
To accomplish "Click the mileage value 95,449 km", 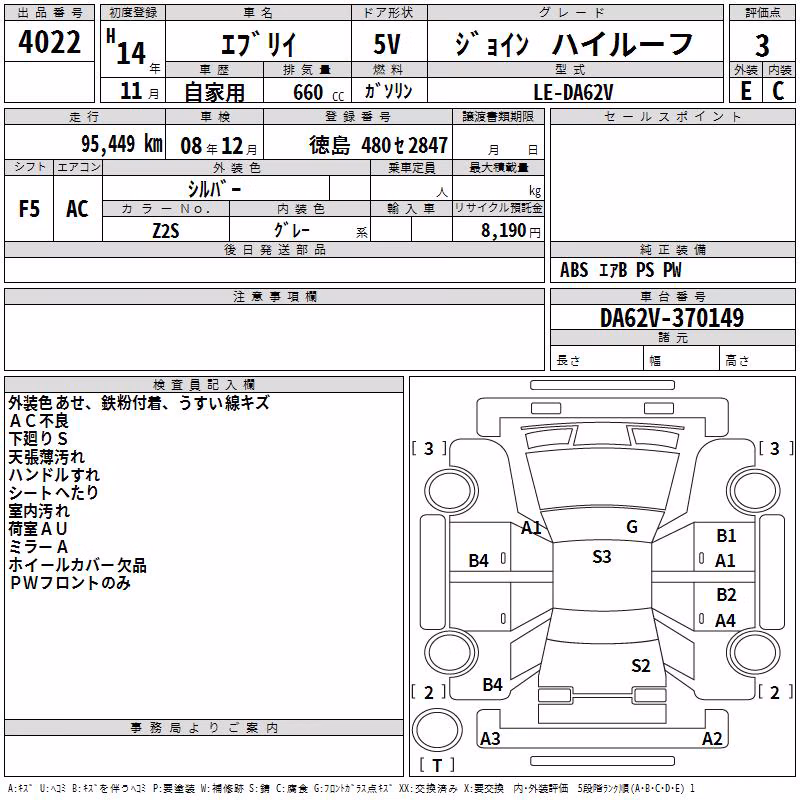I will point(122,143).
